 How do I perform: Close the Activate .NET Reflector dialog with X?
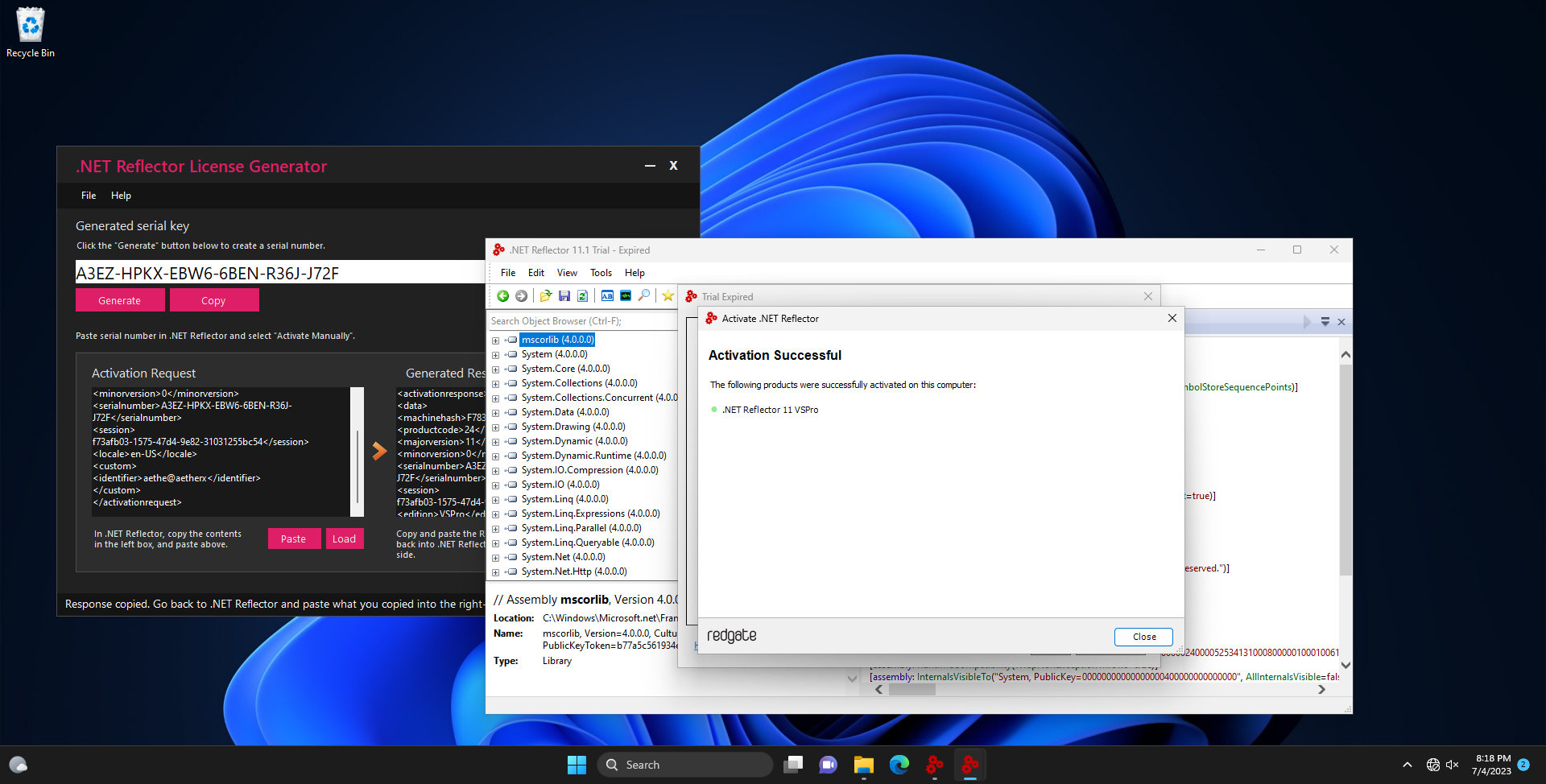click(1172, 318)
